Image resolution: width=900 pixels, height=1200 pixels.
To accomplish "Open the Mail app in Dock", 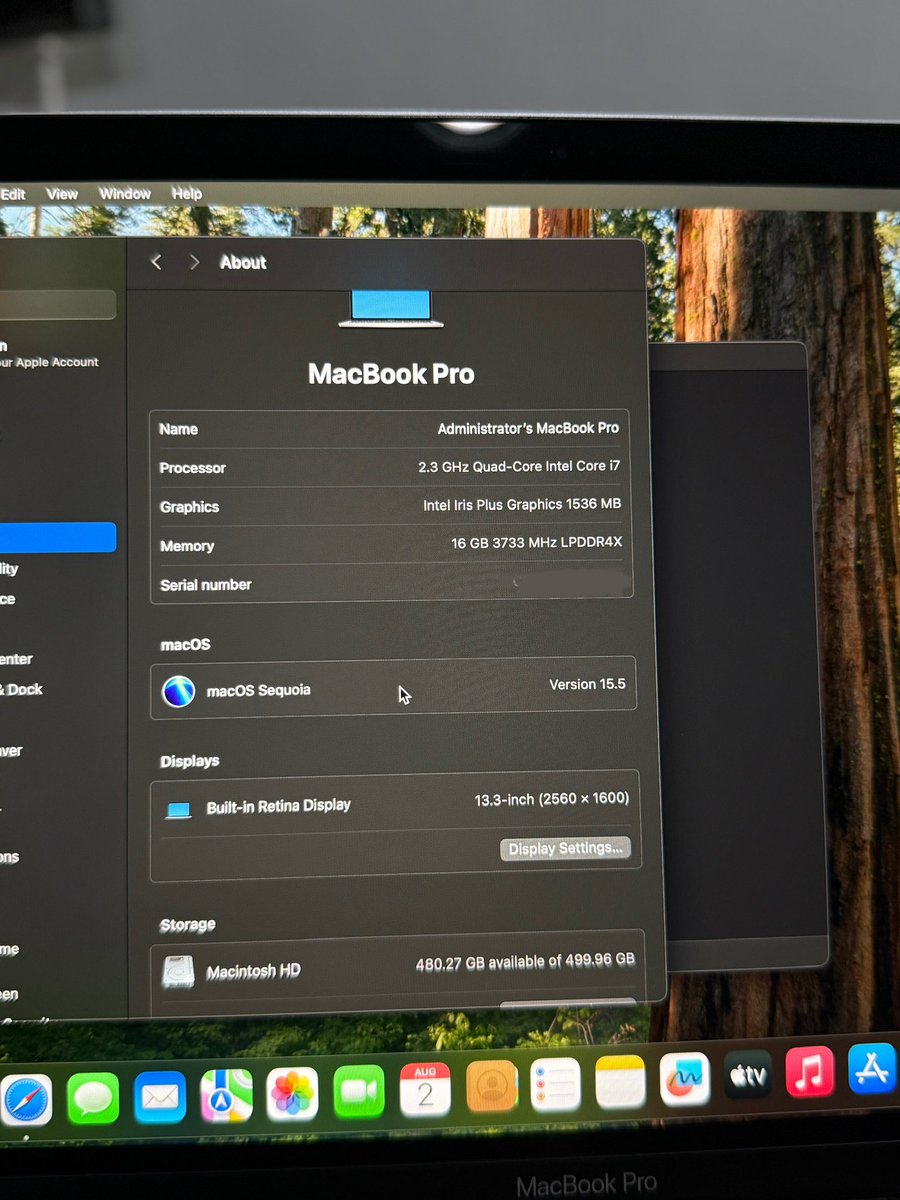I will tap(160, 1096).
